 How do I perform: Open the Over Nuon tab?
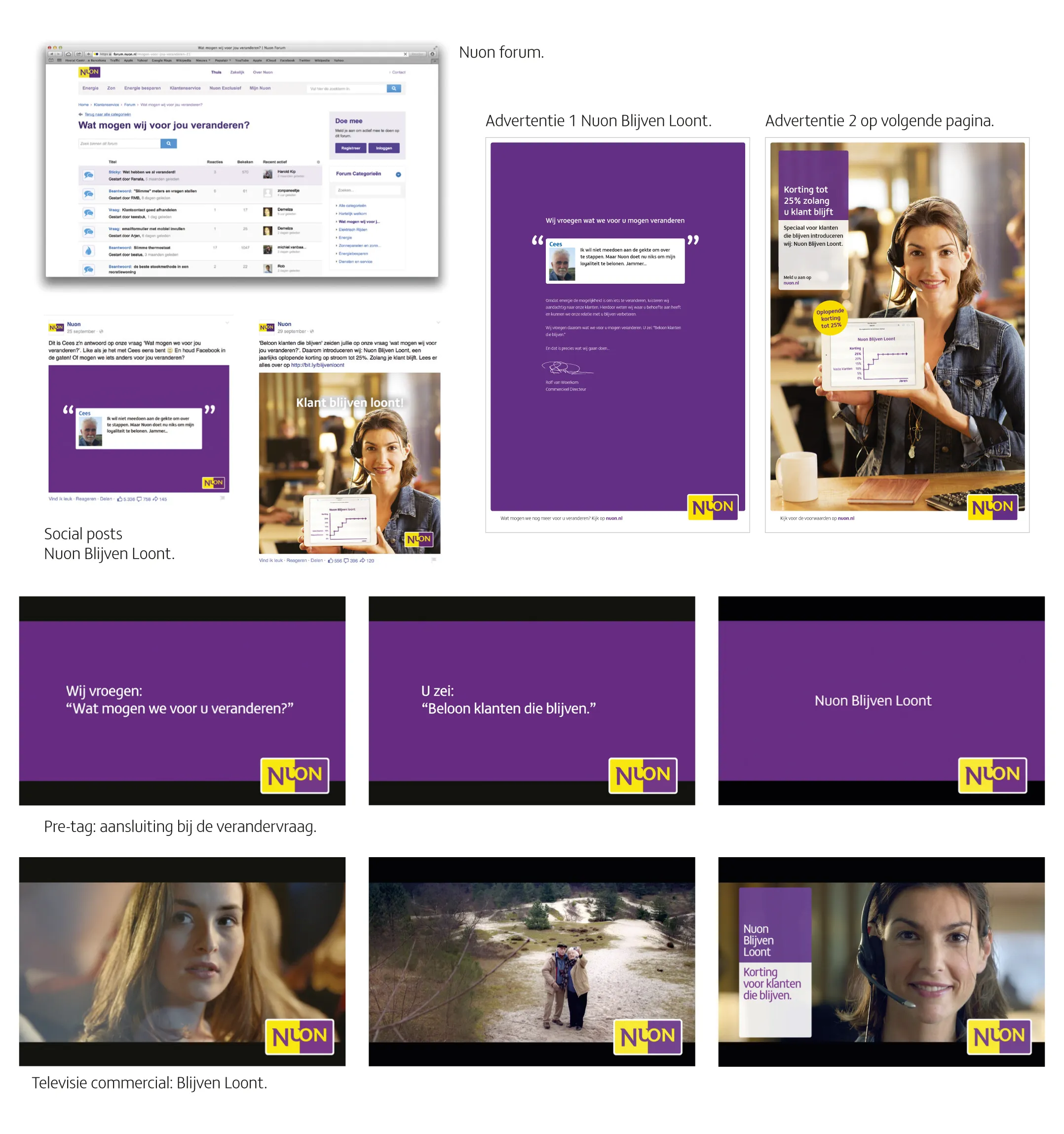point(263,73)
